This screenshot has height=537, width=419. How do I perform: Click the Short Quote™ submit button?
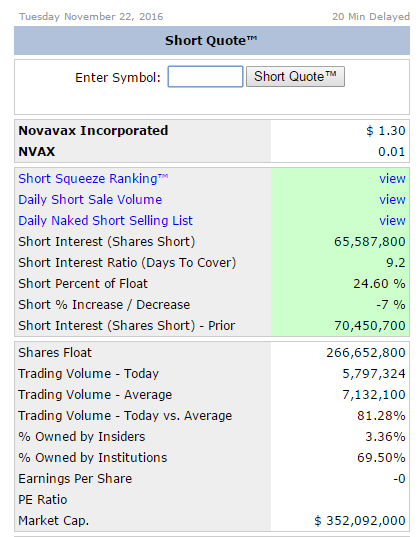point(295,77)
